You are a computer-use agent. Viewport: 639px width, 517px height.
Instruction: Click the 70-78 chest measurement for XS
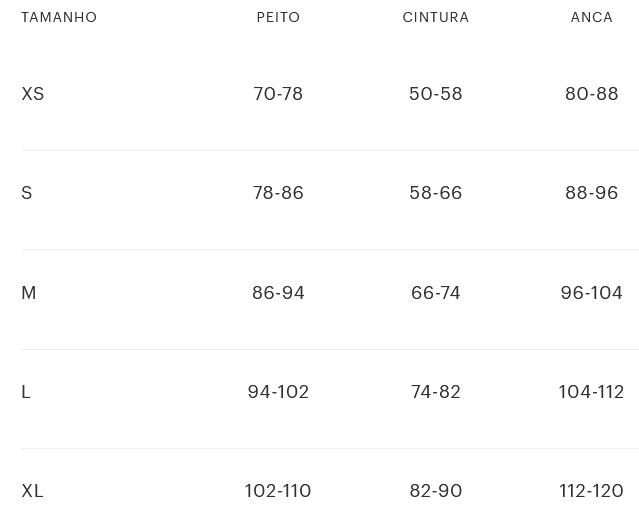[278, 93]
